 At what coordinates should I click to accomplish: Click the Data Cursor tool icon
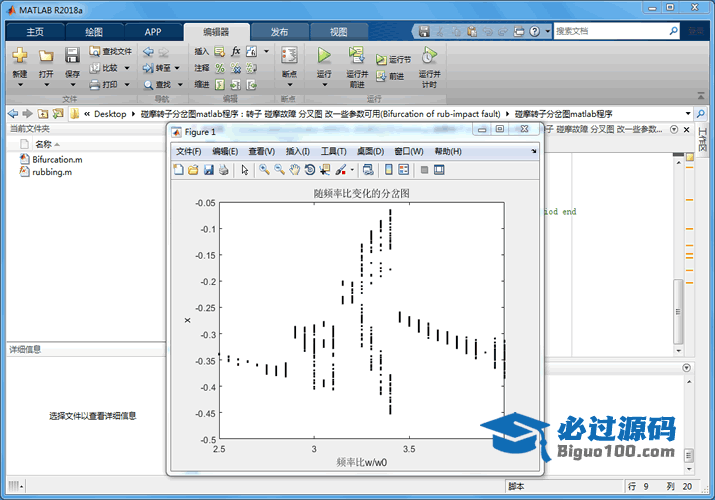pos(325,170)
